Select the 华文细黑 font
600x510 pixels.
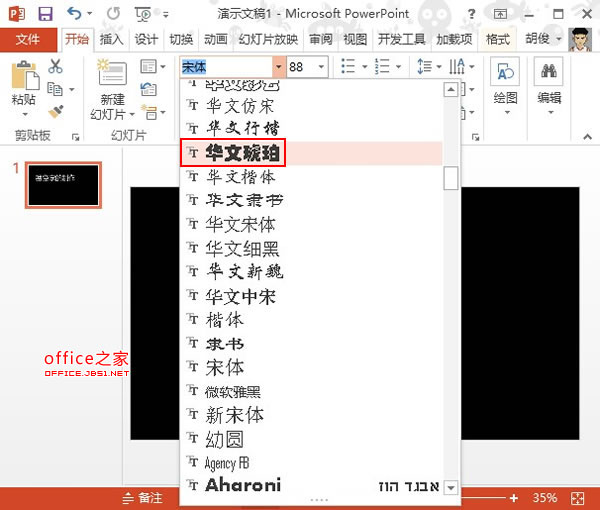[311, 248]
